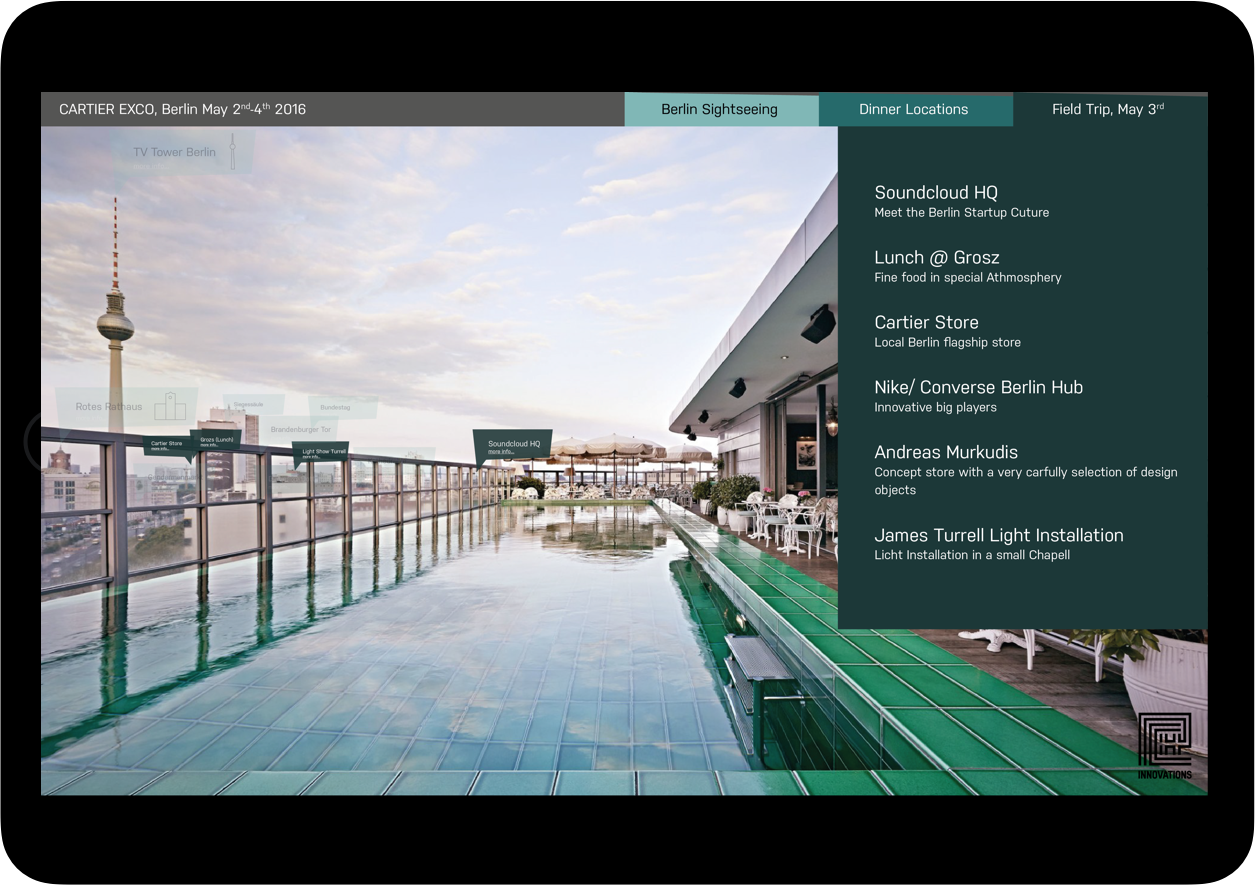Image resolution: width=1255 pixels, height=885 pixels.
Task: Click 'Meet the Berlin Startup Cuture' text
Action: [961, 212]
